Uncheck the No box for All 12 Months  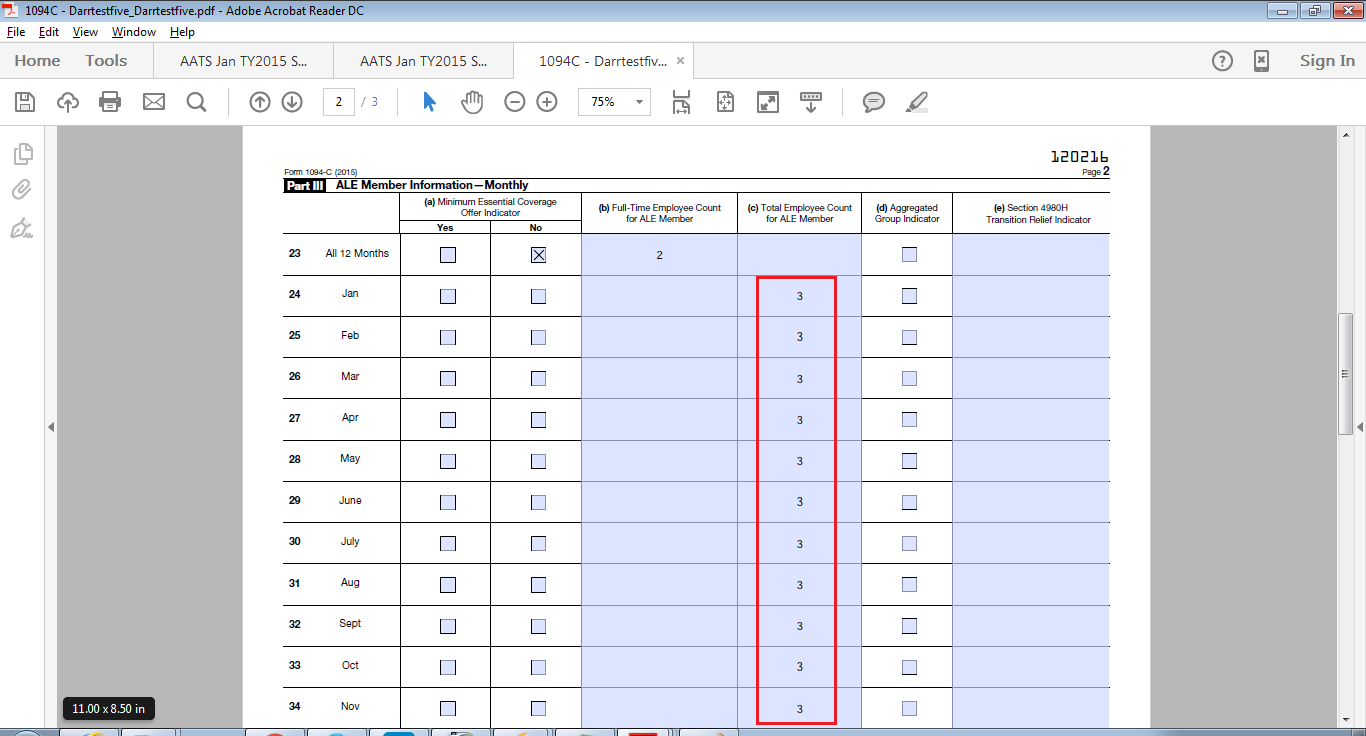pyautogui.click(x=538, y=255)
